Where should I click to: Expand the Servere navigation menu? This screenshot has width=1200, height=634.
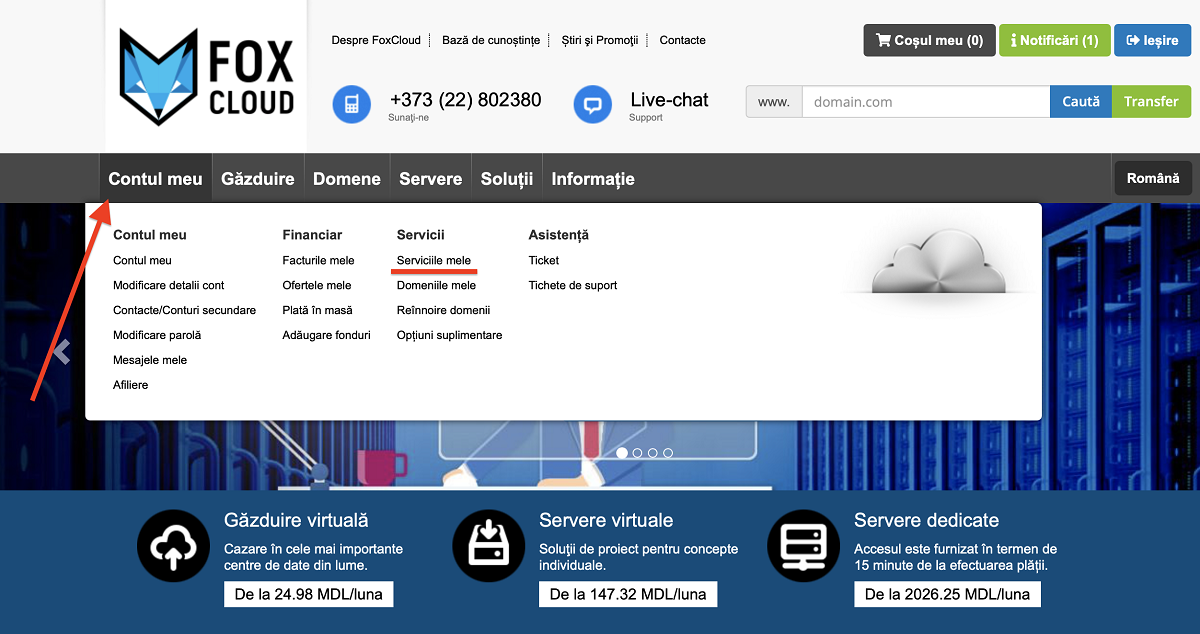pyautogui.click(x=430, y=179)
